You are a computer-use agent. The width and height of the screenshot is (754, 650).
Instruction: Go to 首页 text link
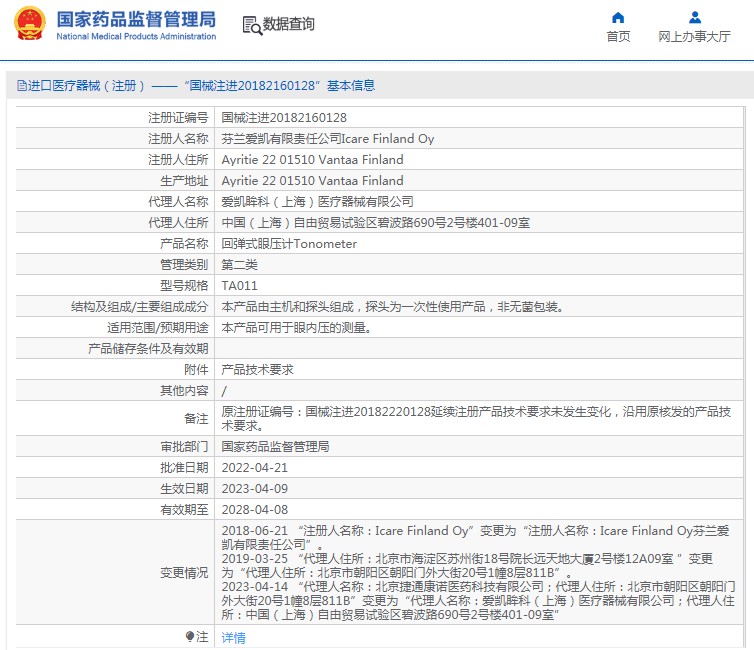[x=618, y=37]
